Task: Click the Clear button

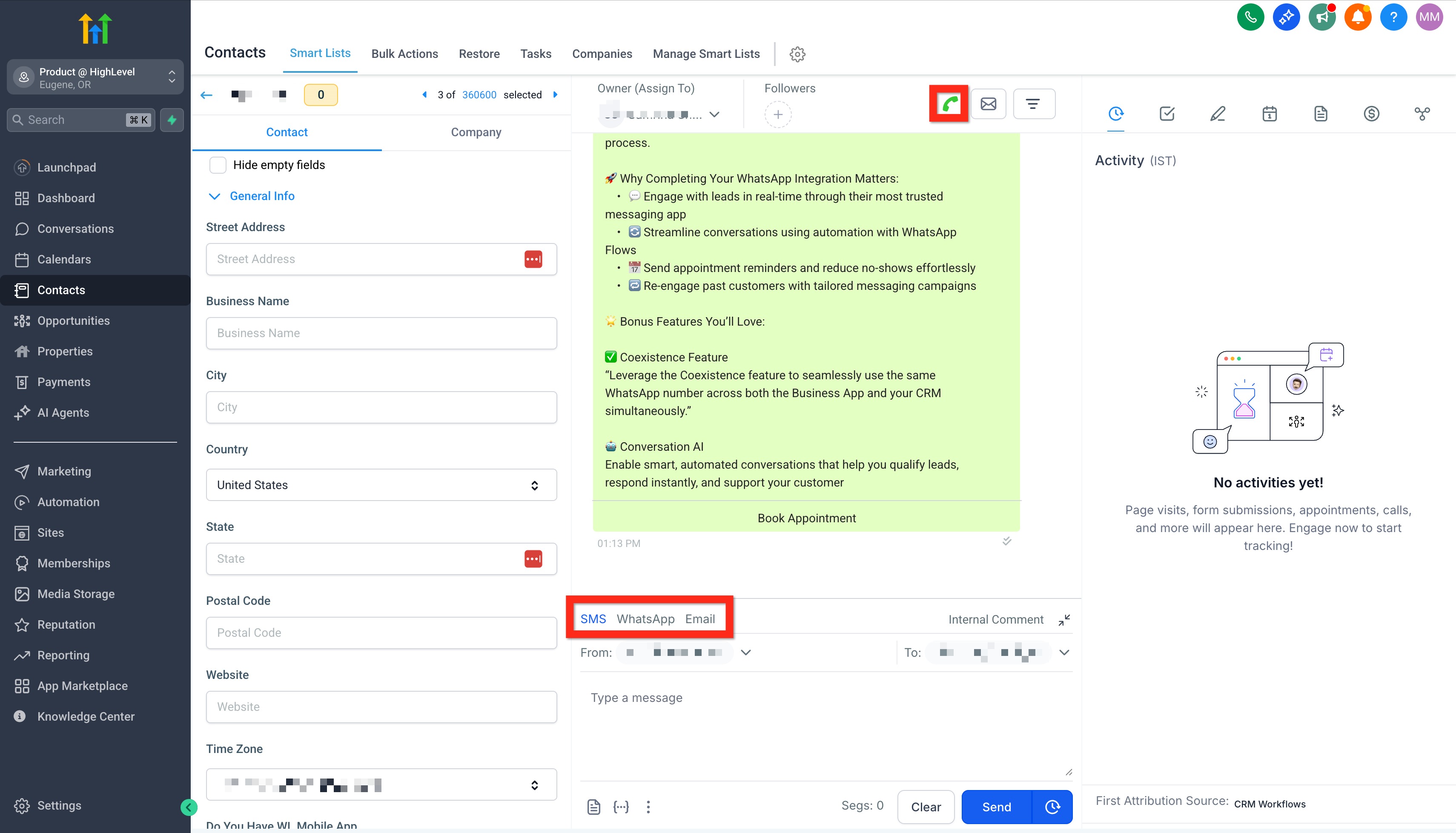Action: click(x=926, y=807)
